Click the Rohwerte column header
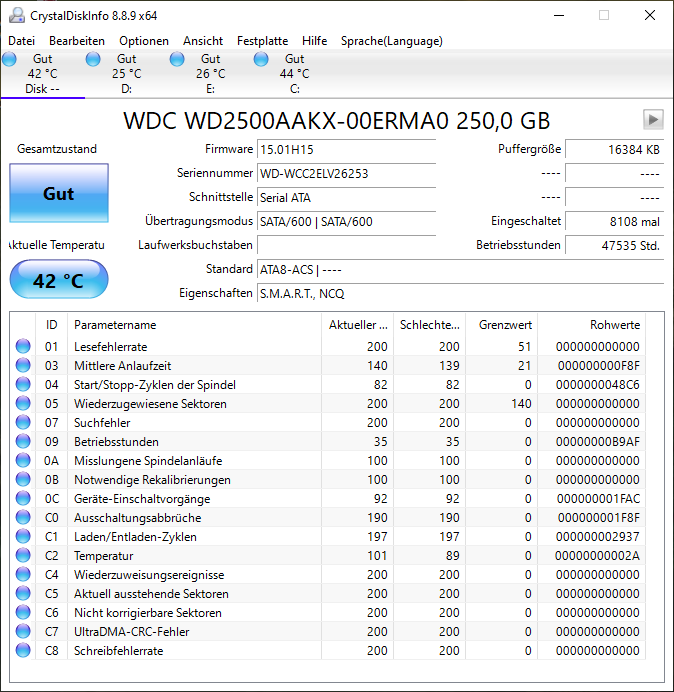The height and width of the screenshot is (692, 674). click(591, 325)
